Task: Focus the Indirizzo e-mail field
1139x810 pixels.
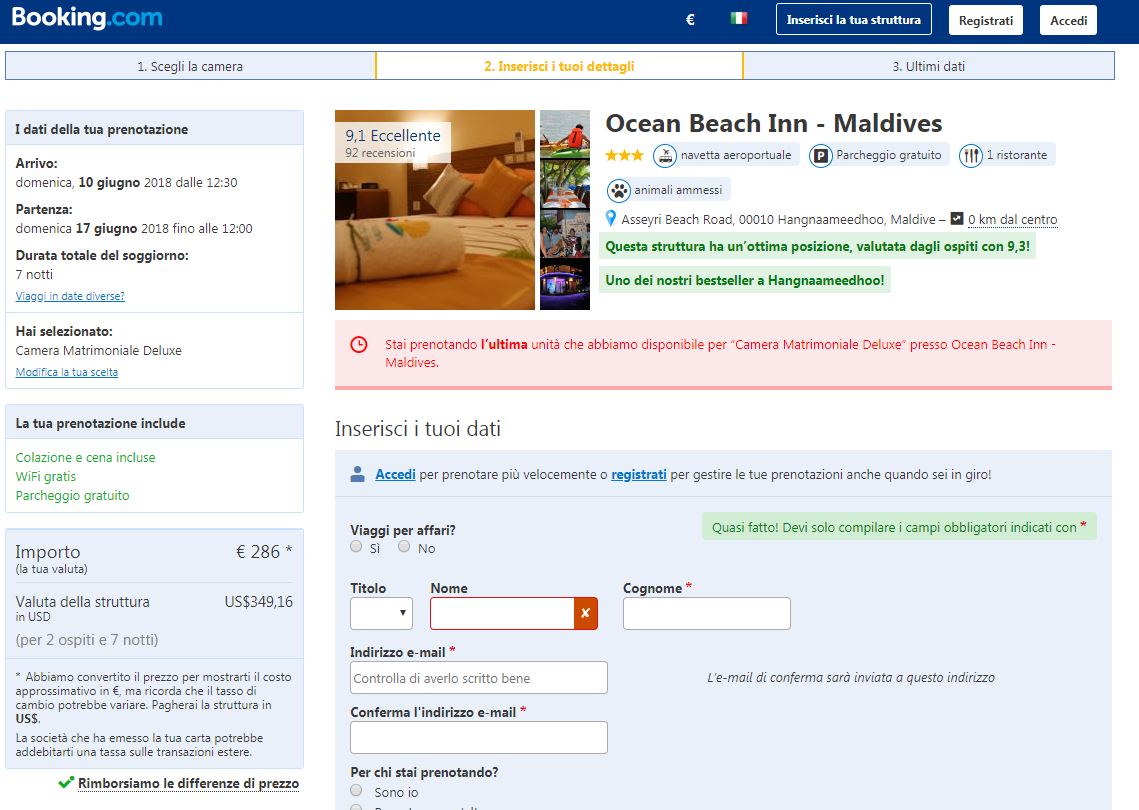Action: click(479, 678)
